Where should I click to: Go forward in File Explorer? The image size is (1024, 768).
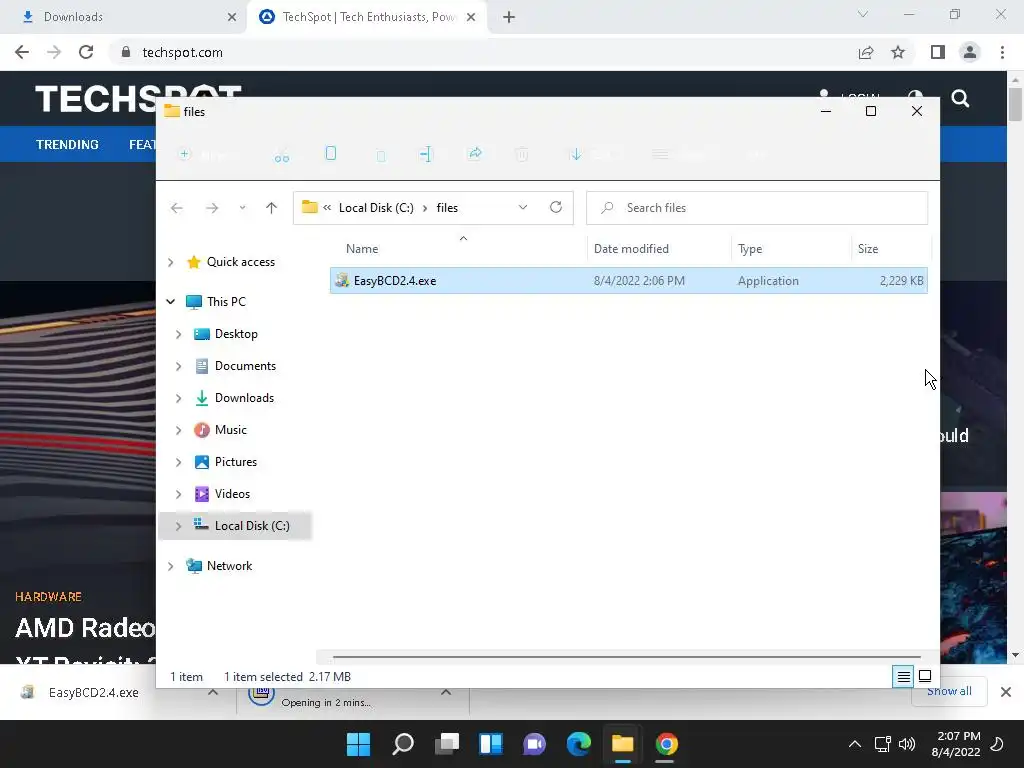click(x=212, y=208)
